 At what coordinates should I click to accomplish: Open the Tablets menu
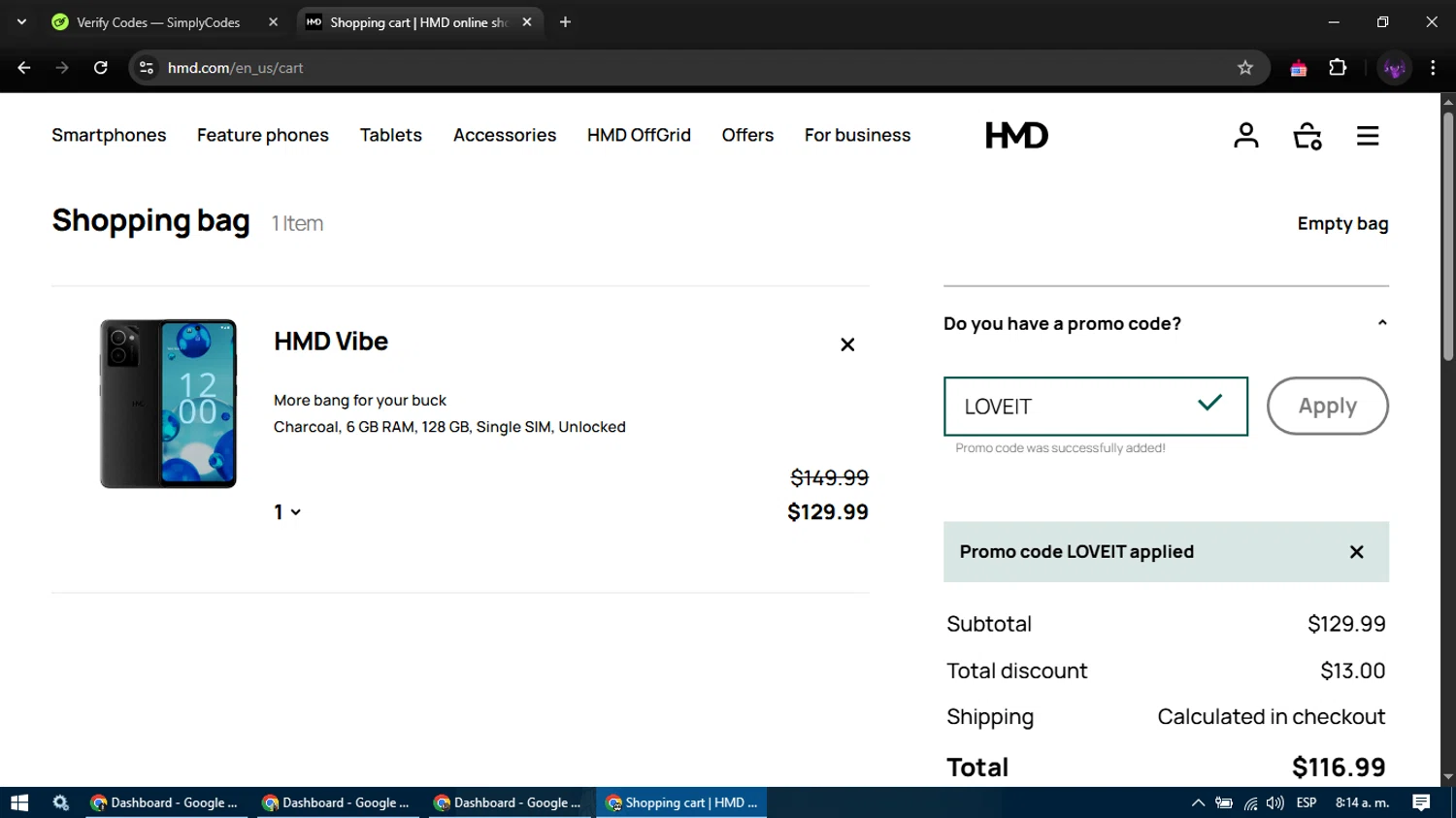pos(391,135)
